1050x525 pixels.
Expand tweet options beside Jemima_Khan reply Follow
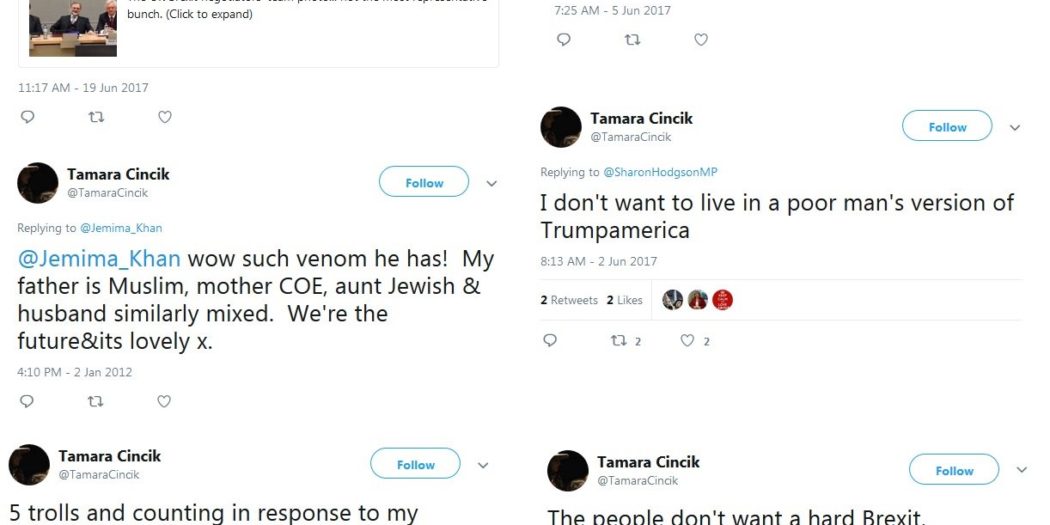492,184
